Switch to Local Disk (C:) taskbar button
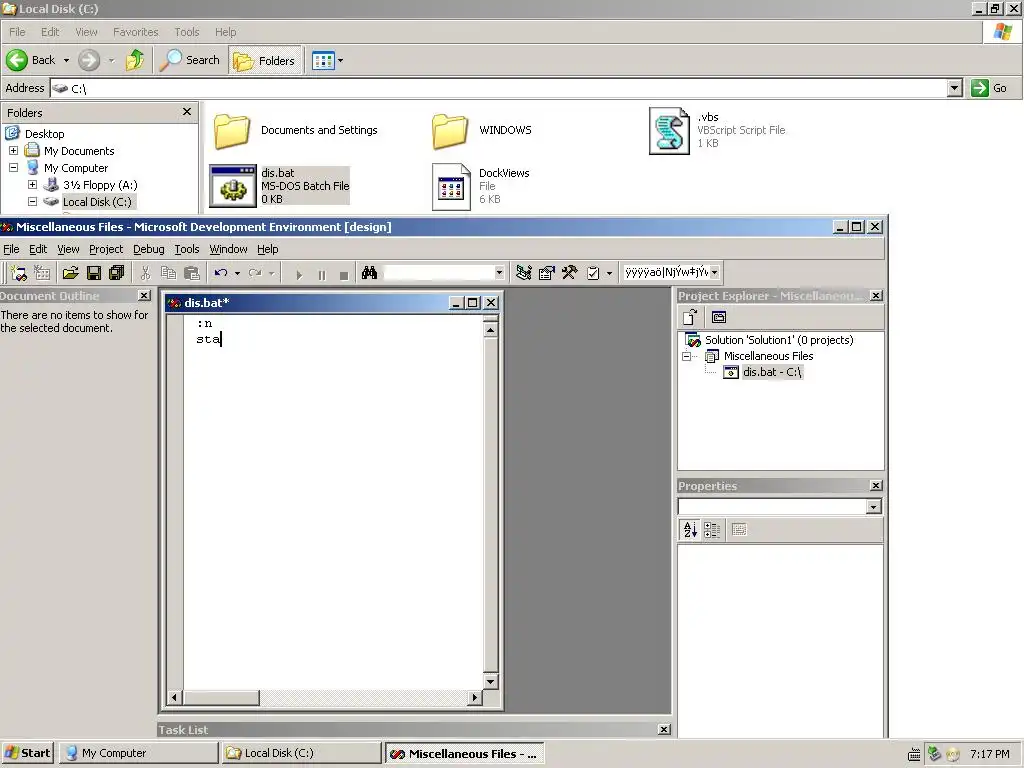This screenshot has width=1024, height=768. pyautogui.click(x=300, y=753)
